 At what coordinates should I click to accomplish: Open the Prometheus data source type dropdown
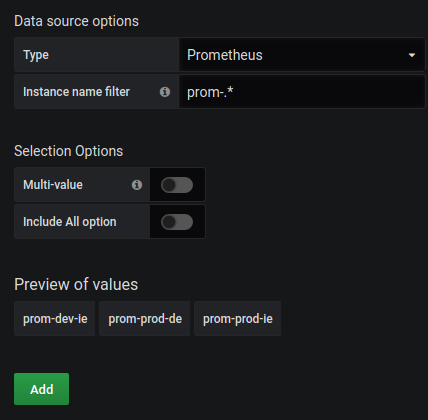(302, 55)
